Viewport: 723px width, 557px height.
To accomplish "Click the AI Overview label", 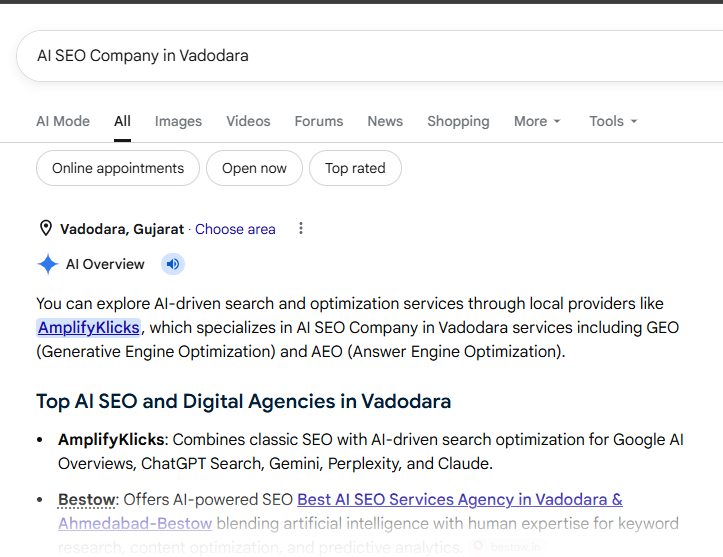I will pos(105,264).
